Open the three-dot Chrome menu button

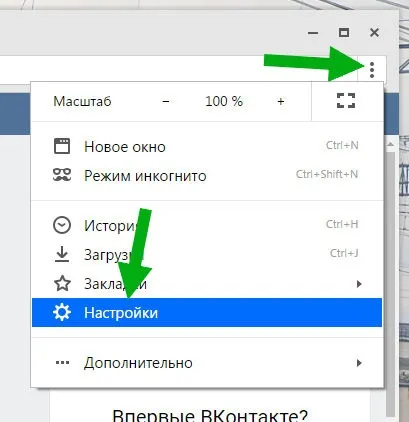372,70
